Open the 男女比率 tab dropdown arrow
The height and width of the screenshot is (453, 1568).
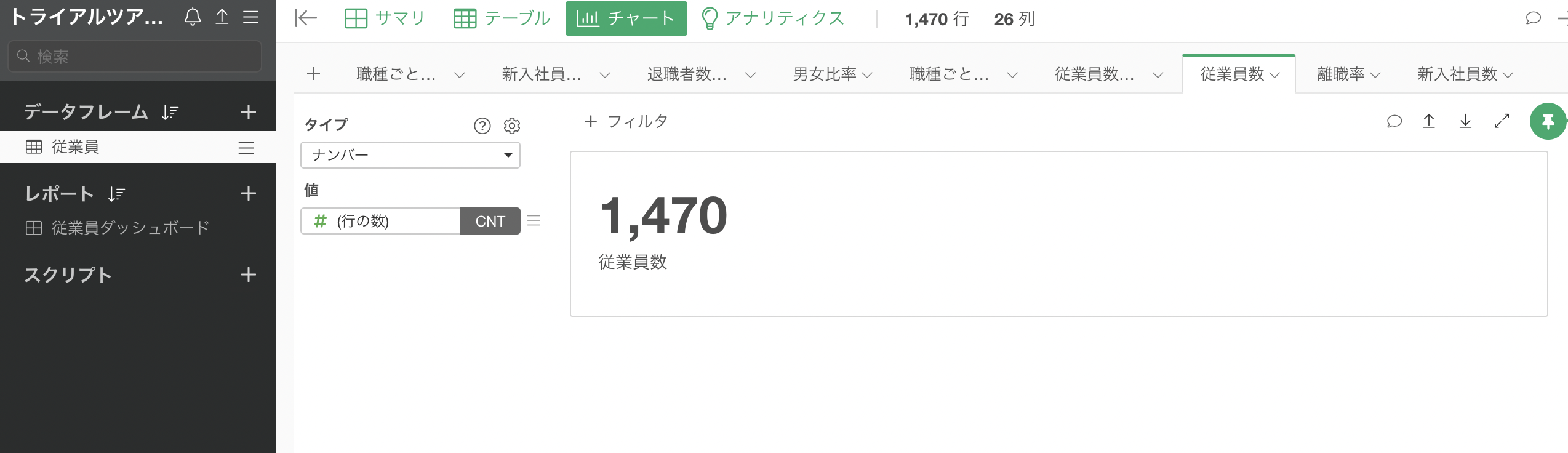(x=867, y=75)
